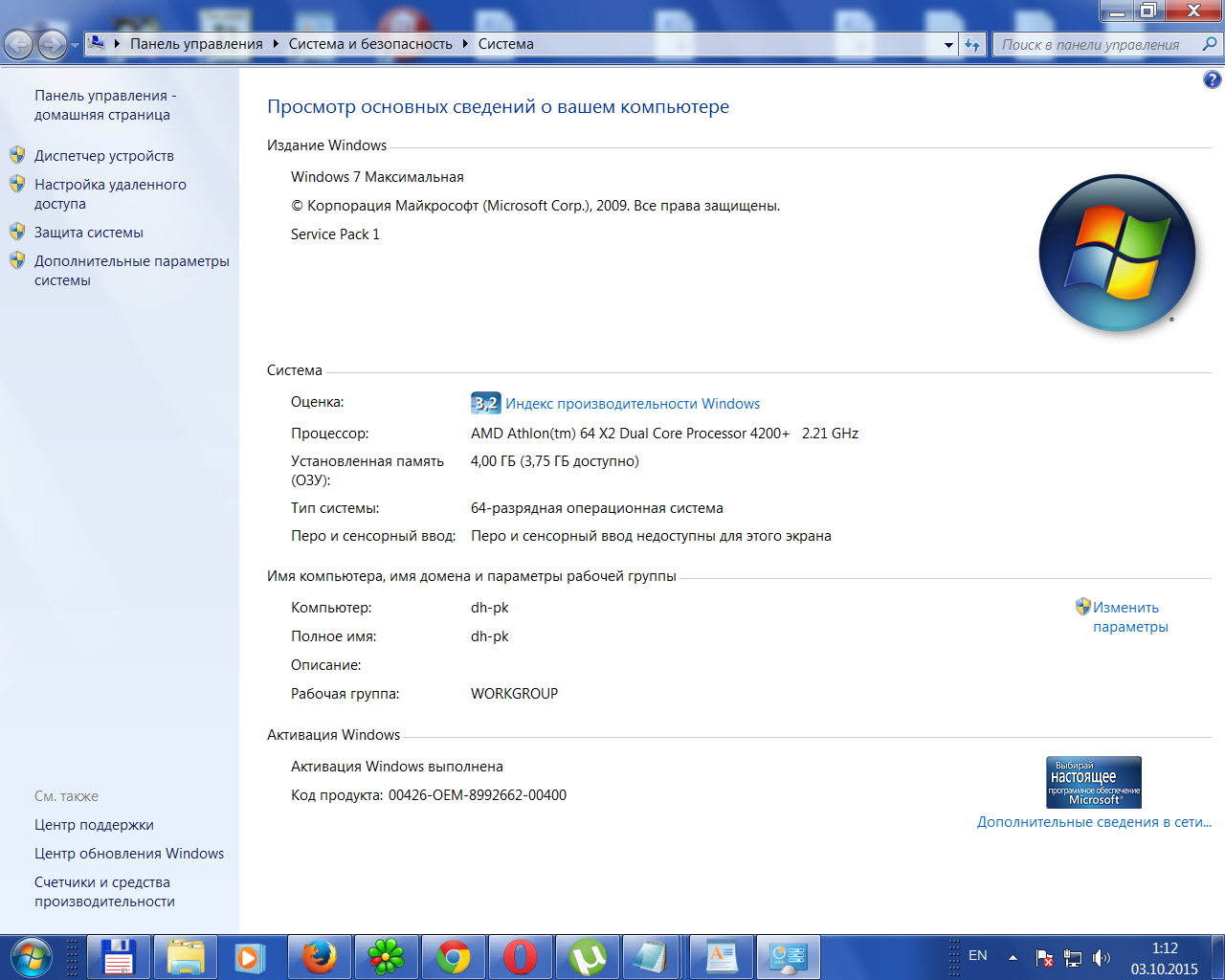The height and width of the screenshot is (980, 1225).
Task: Open Счетчики и средства производительности
Action: click(x=104, y=892)
